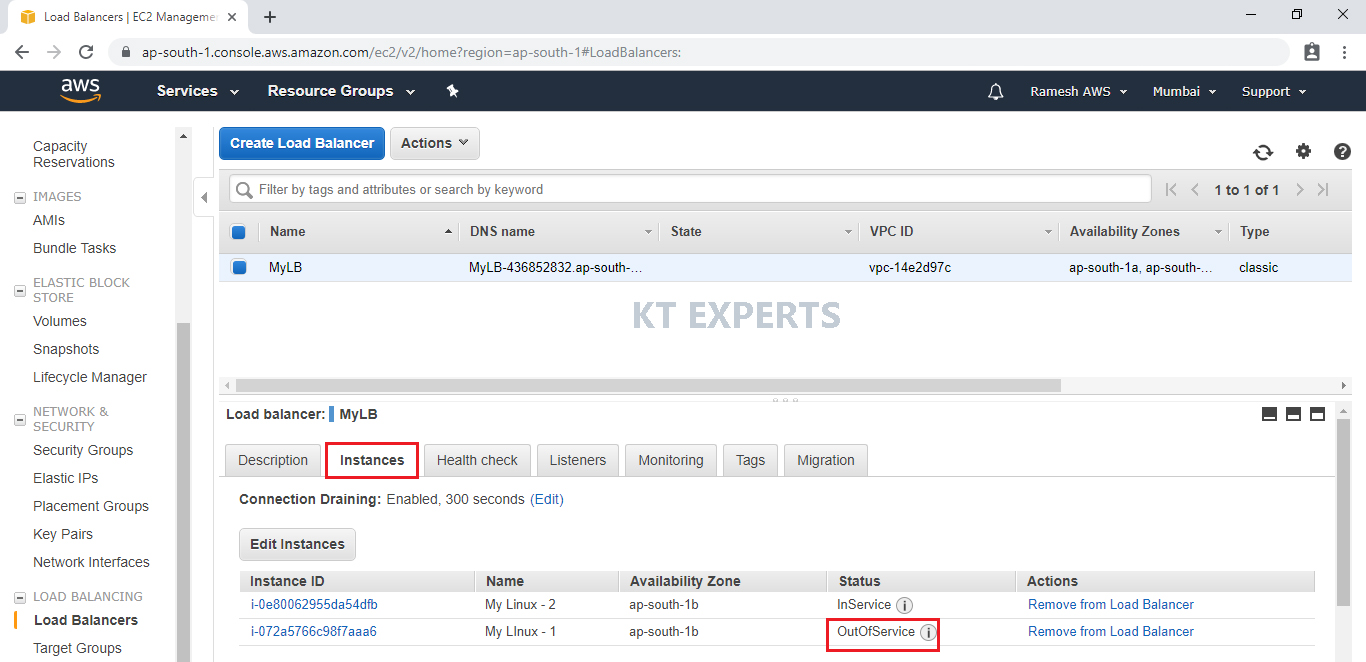Maximize the details pane layout icon

pyautogui.click(x=1317, y=414)
